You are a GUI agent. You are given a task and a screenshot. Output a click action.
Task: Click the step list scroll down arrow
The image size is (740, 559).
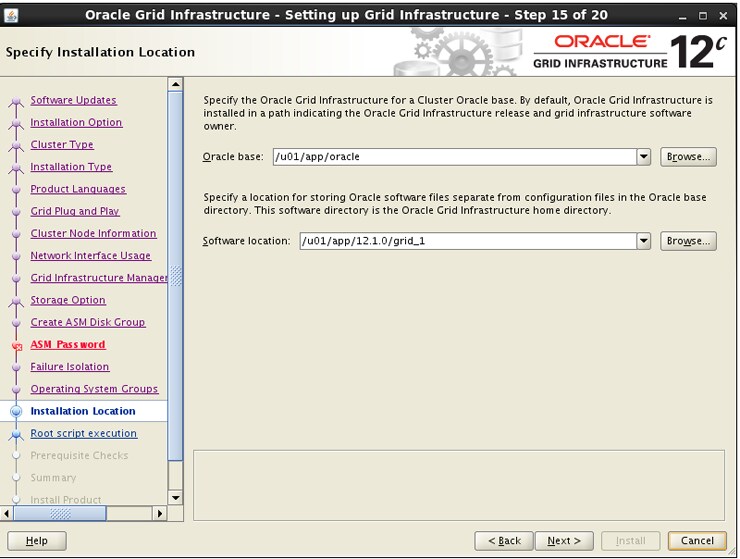[176, 498]
